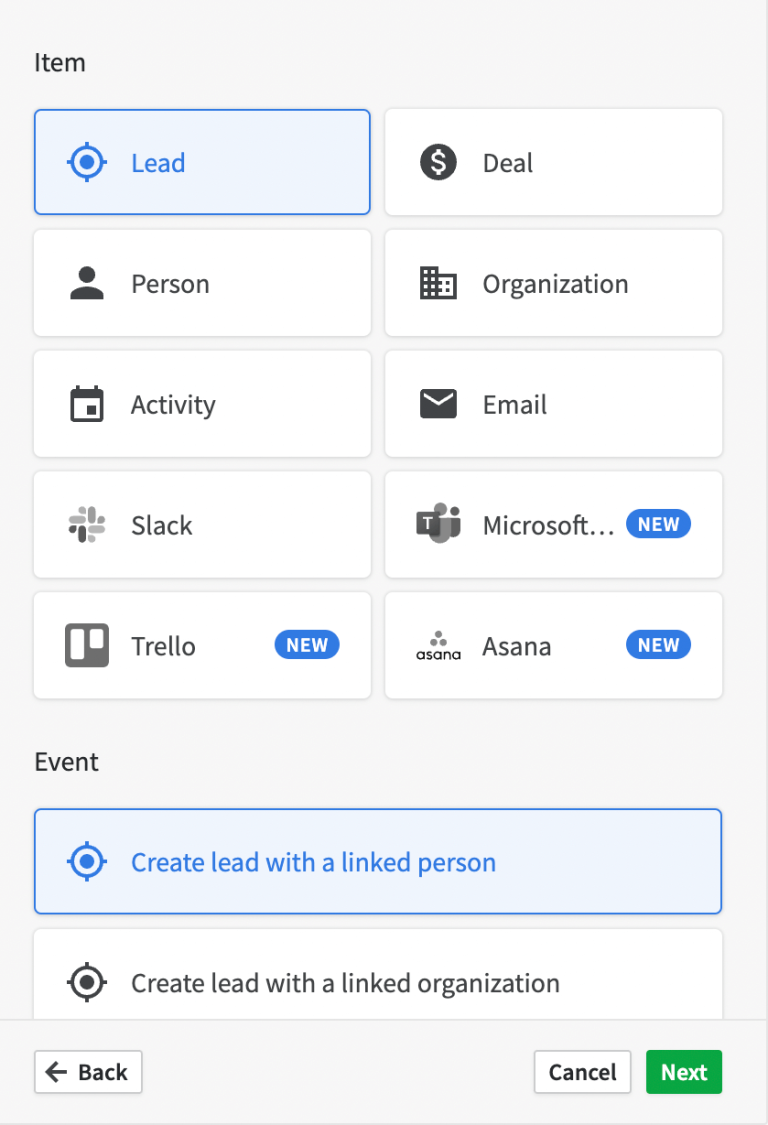
Task: Click the Slack logo icon
Action: point(87,524)
